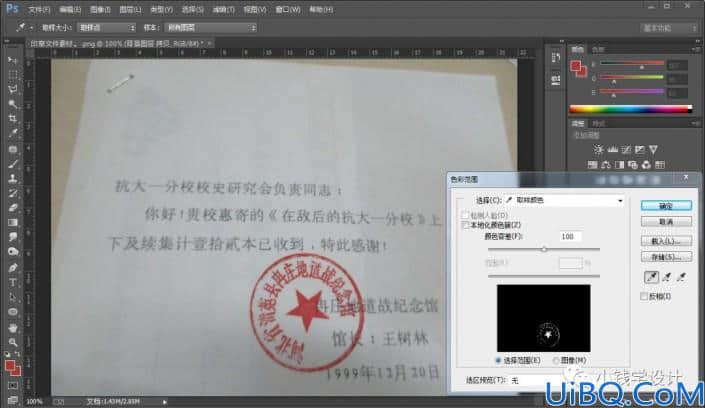Select the Spot Healing Brush tool
The image size is (705, 408).
(13, 149)
